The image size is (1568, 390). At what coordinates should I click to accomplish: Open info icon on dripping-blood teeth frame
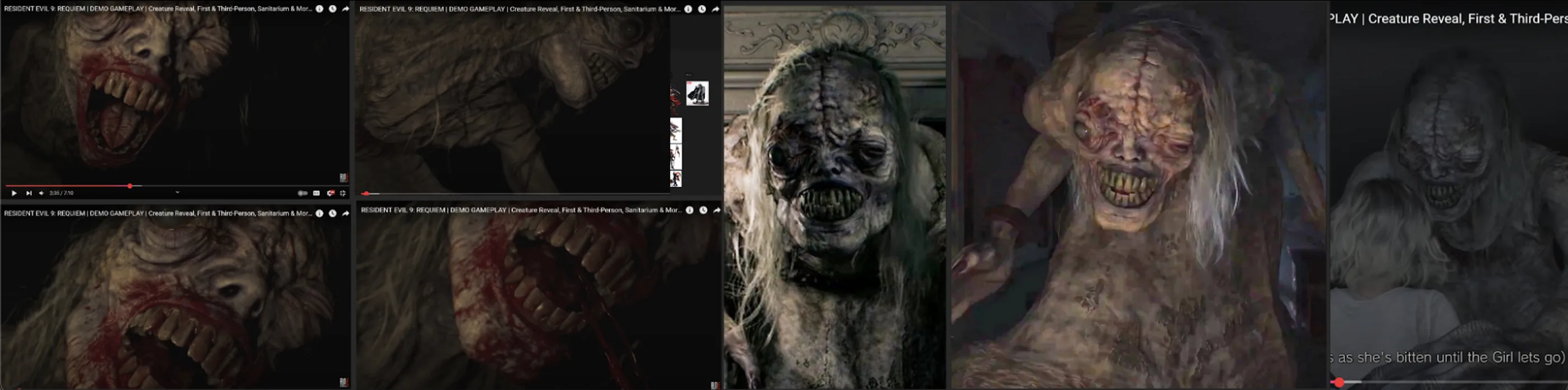(x=690, y=210)
